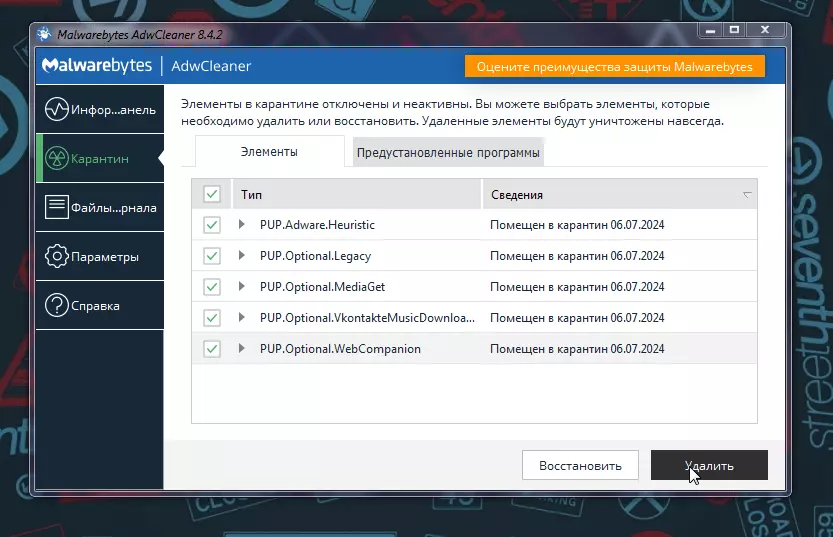Expand the PUP.Optional.VkontakteMusicDownloa... row
This screenshot has height=537, width=833.
242,318
